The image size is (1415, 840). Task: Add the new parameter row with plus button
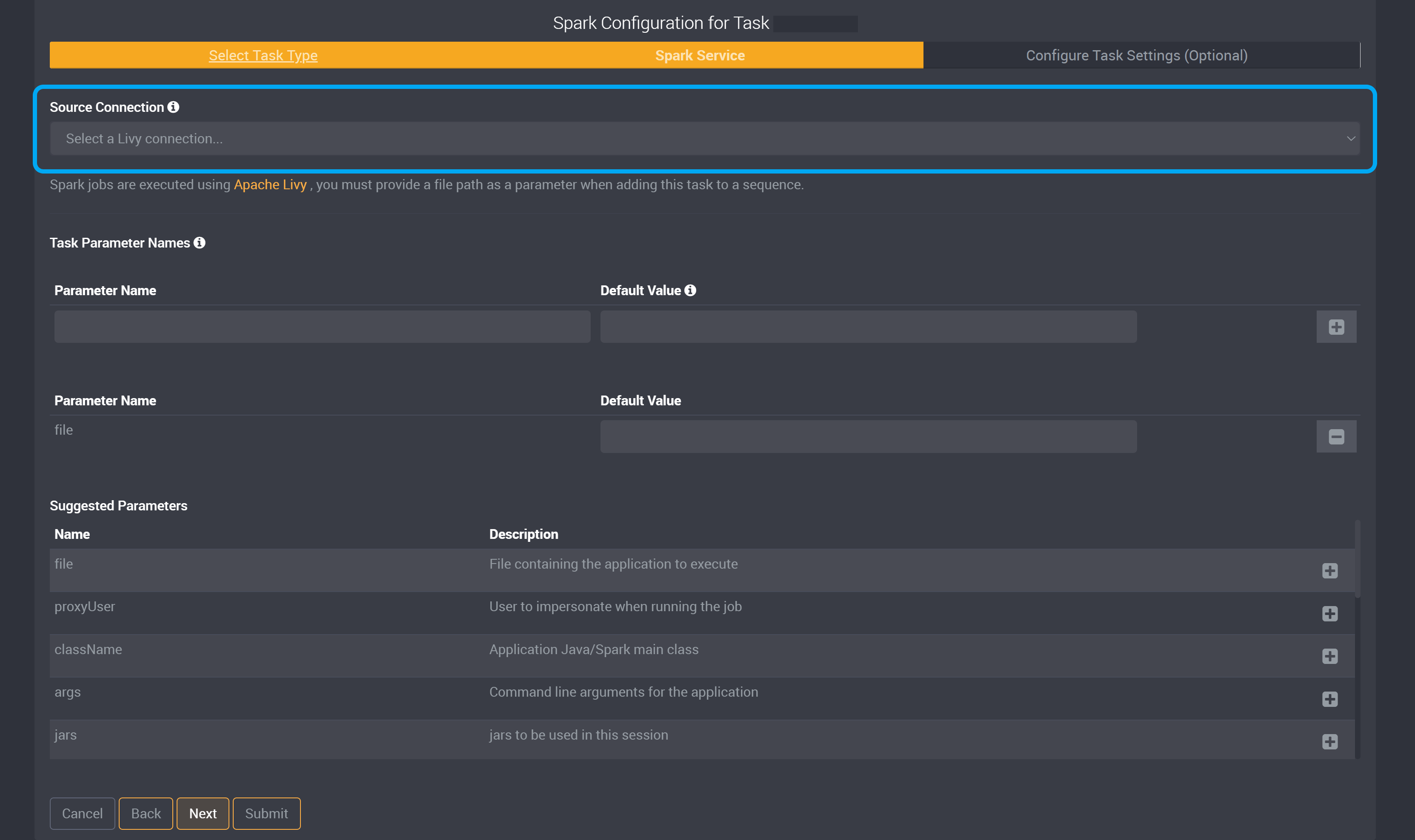tap(1336, 327)
